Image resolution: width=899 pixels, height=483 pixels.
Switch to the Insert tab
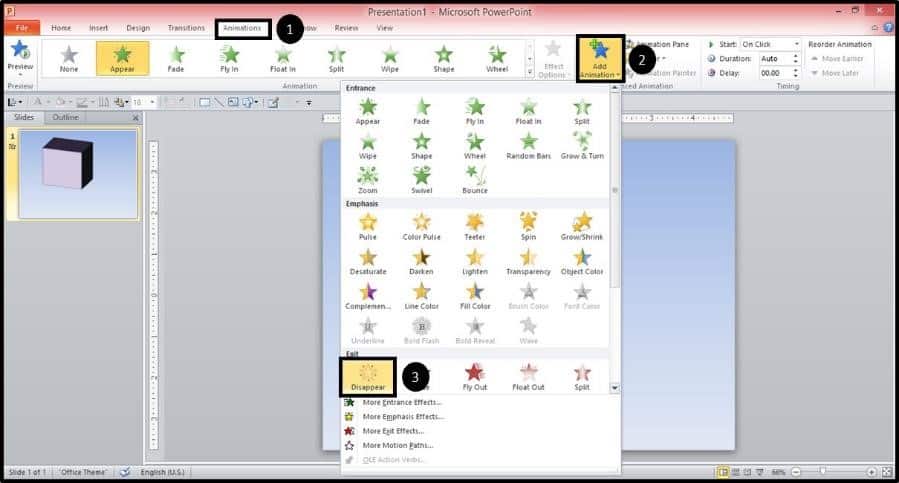[x=99, y=28]
